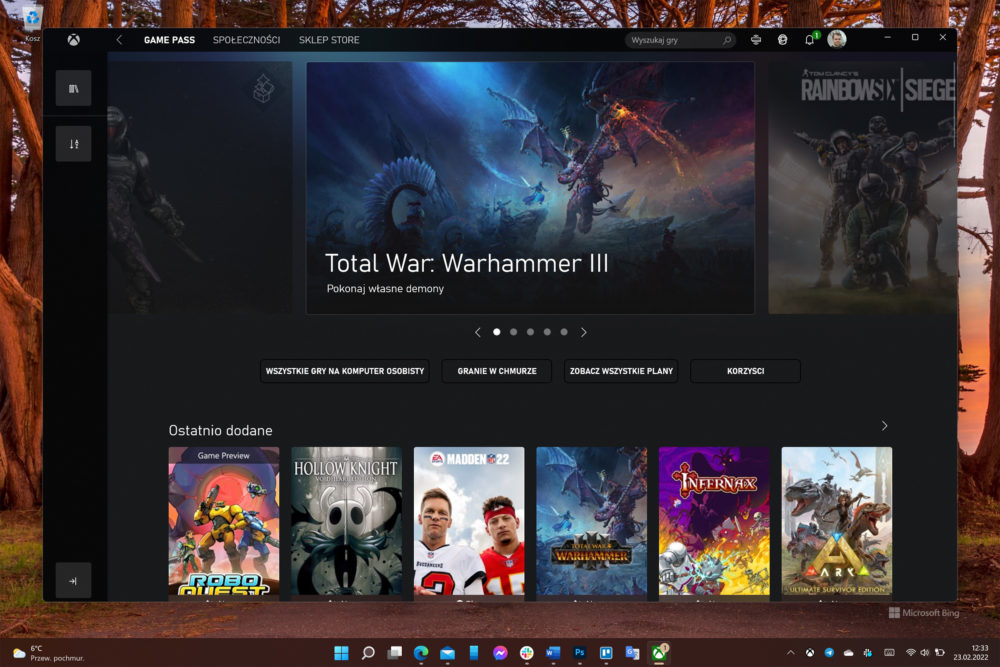Open taskbar Search
Viewport: 1000px width, 667px height.
pos(368,653)
